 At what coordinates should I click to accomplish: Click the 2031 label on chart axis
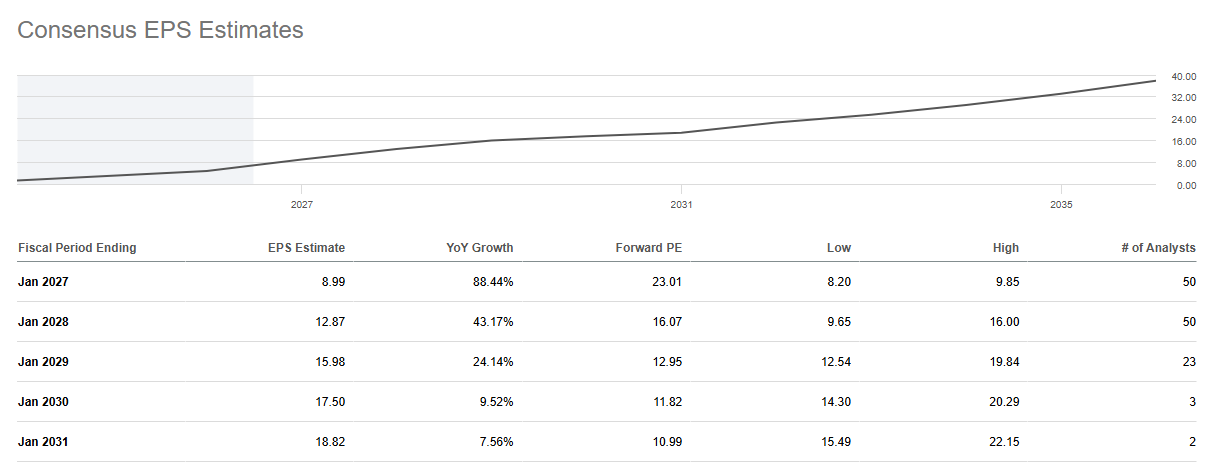click(x=682, y=204)
